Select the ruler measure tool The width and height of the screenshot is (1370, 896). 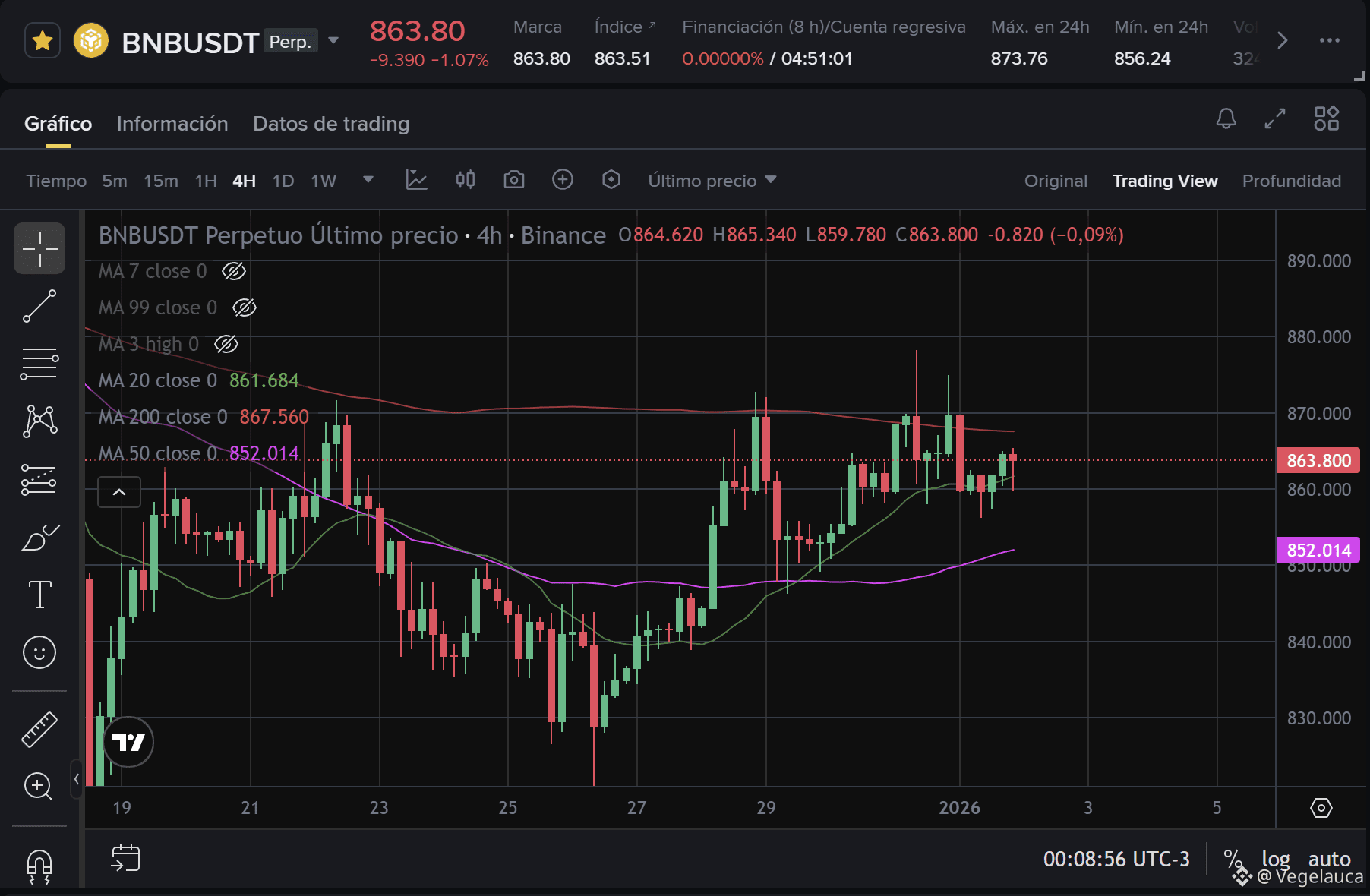pos(39,729)
